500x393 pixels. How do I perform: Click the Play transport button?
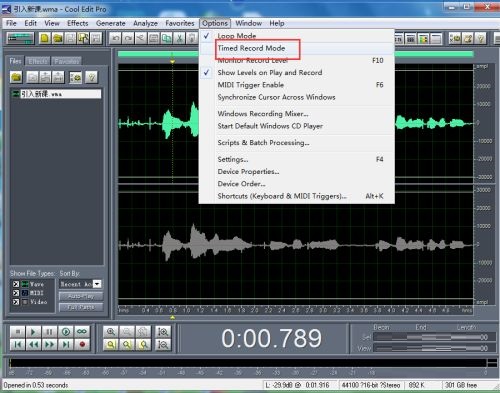33,332
